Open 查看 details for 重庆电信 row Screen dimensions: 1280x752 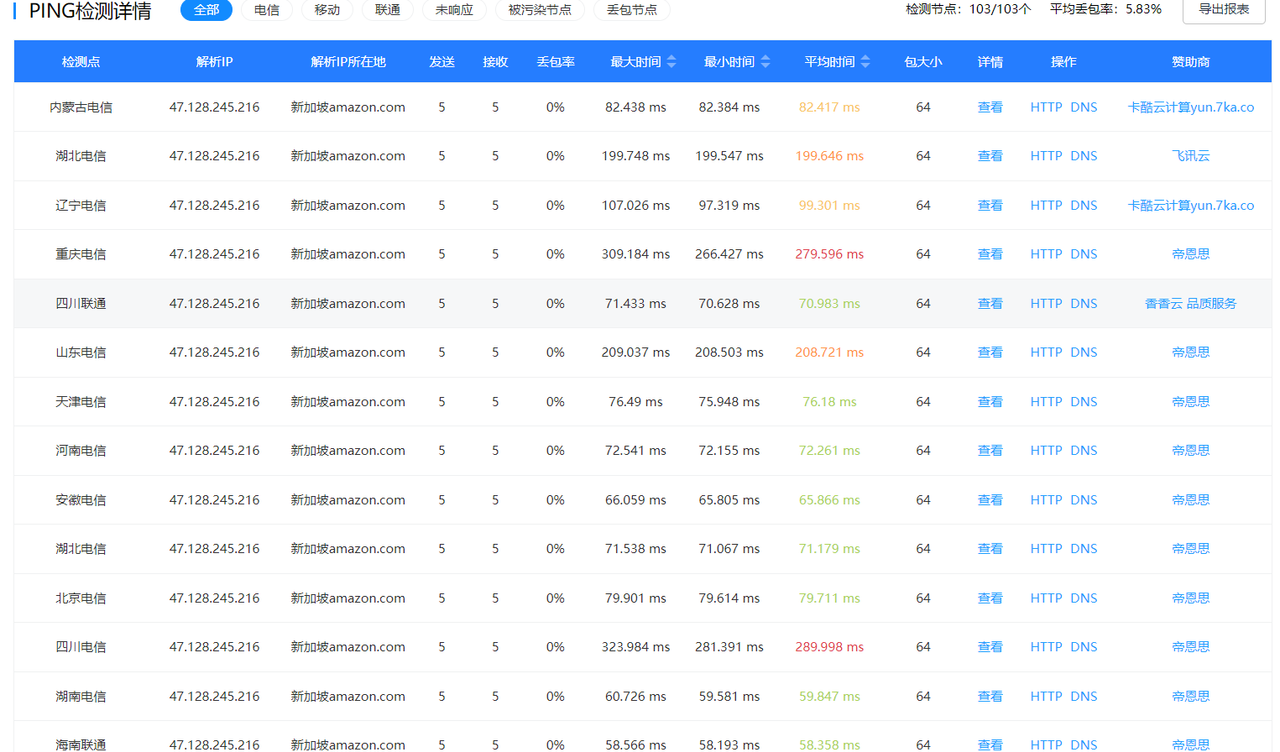(x=990, y=254)
